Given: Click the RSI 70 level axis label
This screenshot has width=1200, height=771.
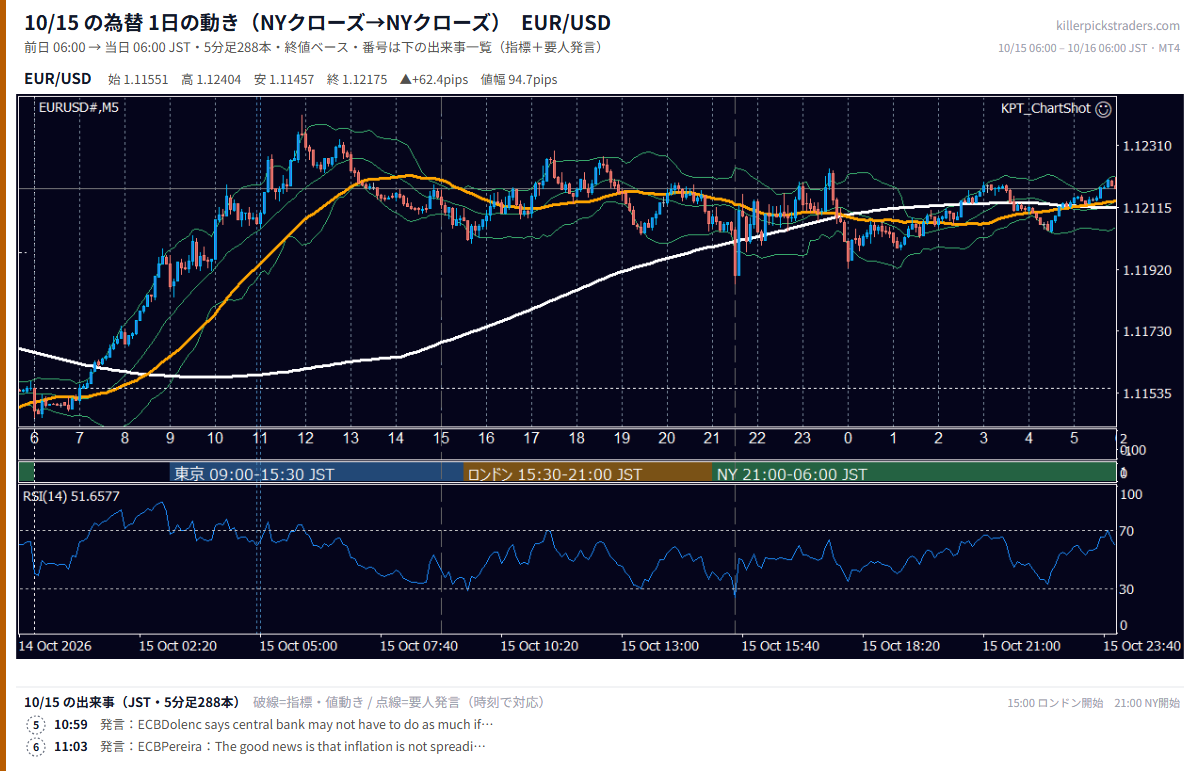Looking at the screenshot, I should pyautogui.click(x=1126, y=531).
